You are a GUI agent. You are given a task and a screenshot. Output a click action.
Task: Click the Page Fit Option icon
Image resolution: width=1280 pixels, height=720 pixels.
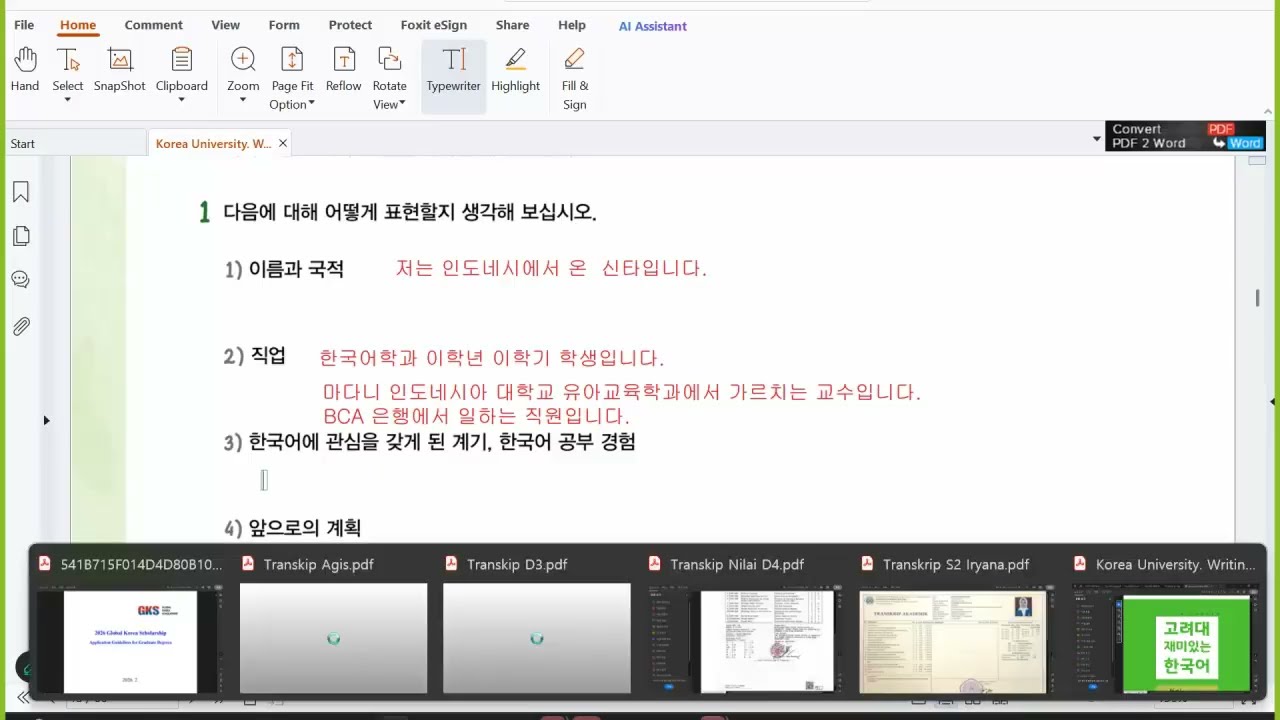292,60
